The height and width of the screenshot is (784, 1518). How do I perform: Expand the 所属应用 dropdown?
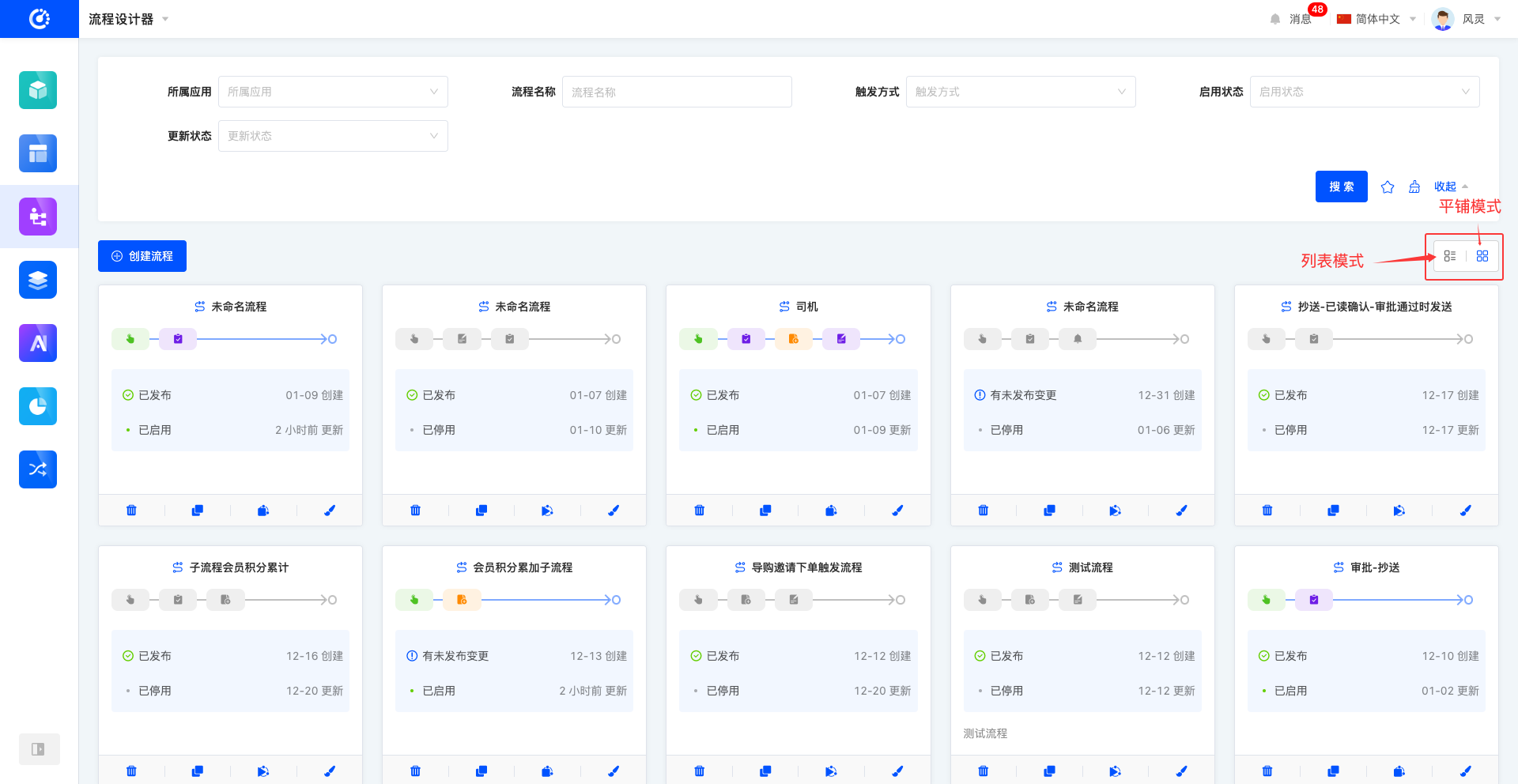pyautogui.click(x=333, y=92)
